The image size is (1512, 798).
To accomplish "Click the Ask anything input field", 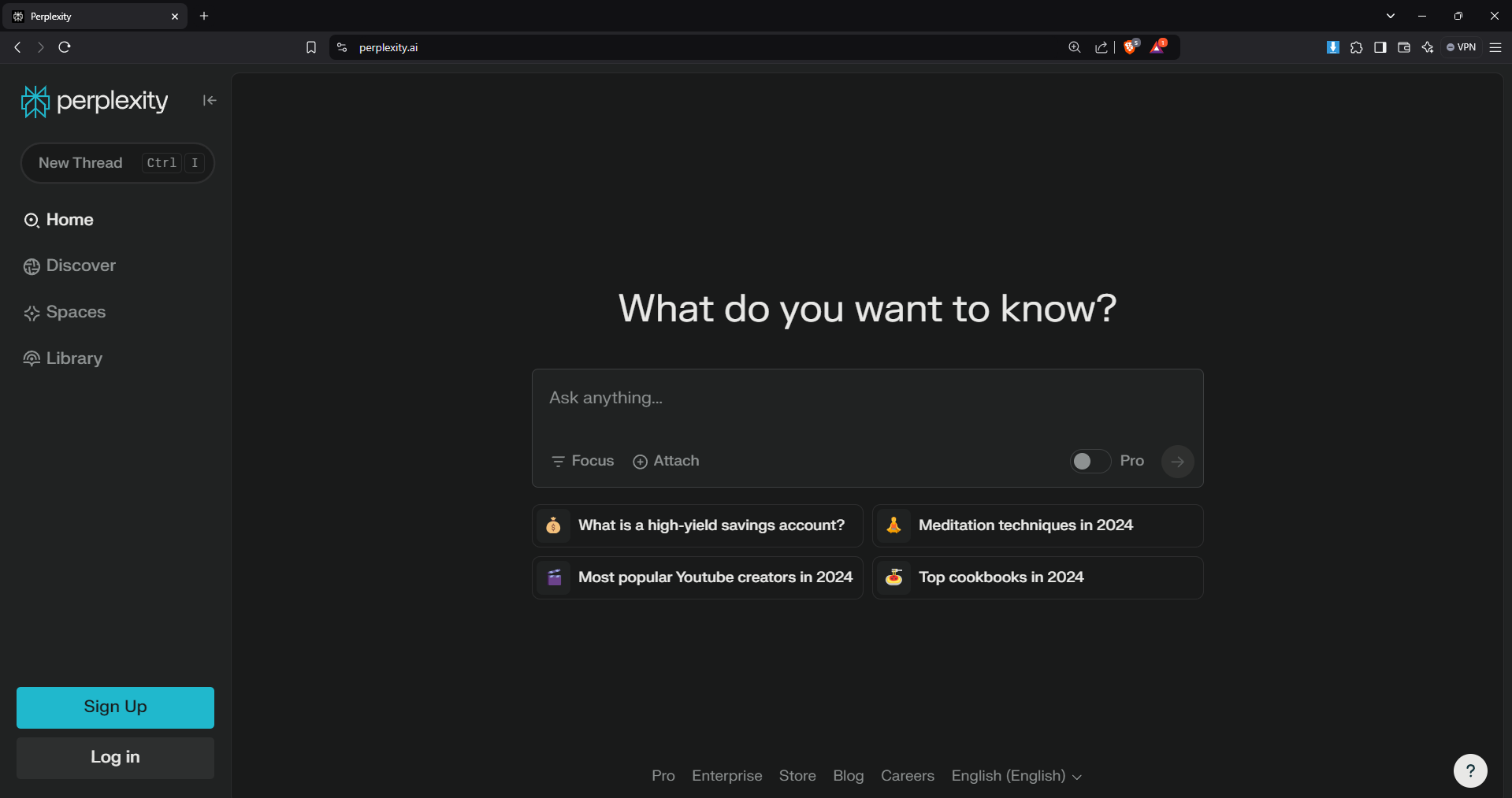I will click(x=867, y=399).
